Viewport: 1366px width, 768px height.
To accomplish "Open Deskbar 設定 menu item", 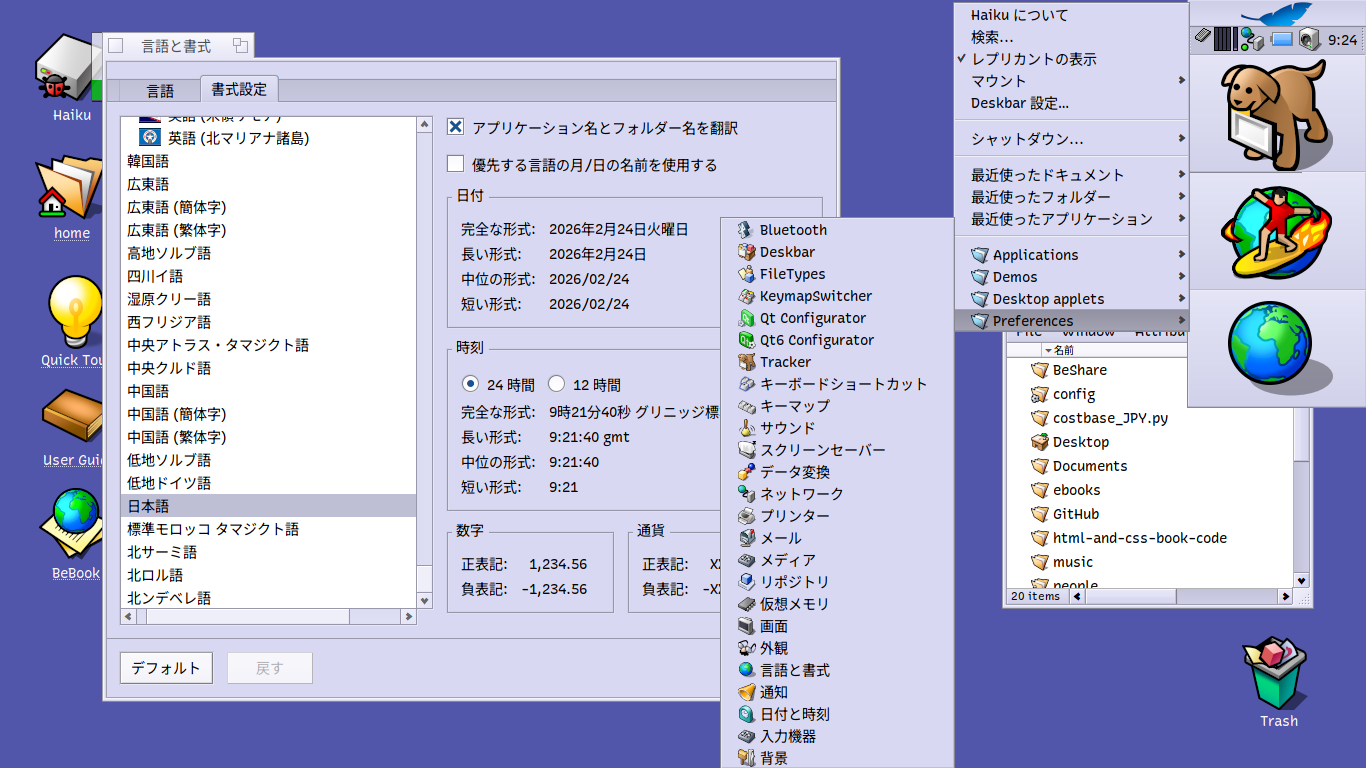I will (x=1019, y=103).
